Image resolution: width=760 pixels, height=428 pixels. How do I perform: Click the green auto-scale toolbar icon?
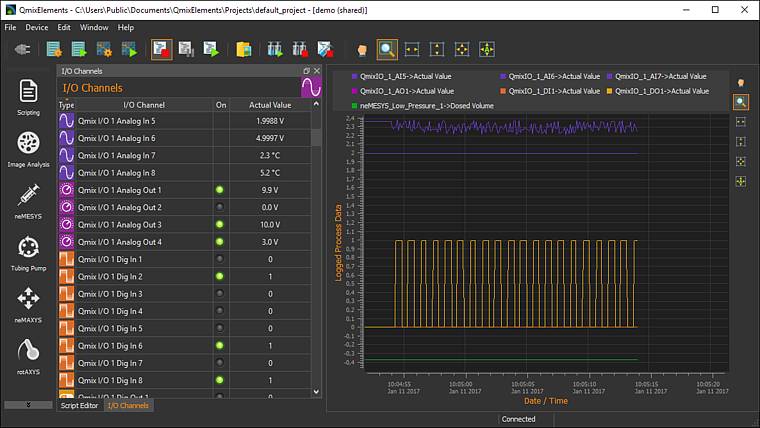point(487,49)
